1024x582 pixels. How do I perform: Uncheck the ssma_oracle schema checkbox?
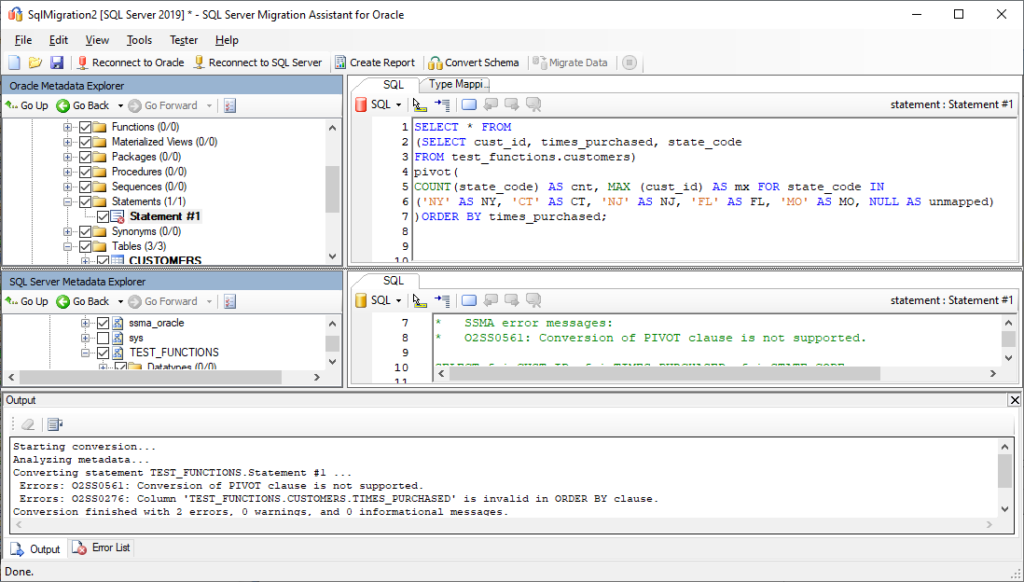tap(103, 323)
